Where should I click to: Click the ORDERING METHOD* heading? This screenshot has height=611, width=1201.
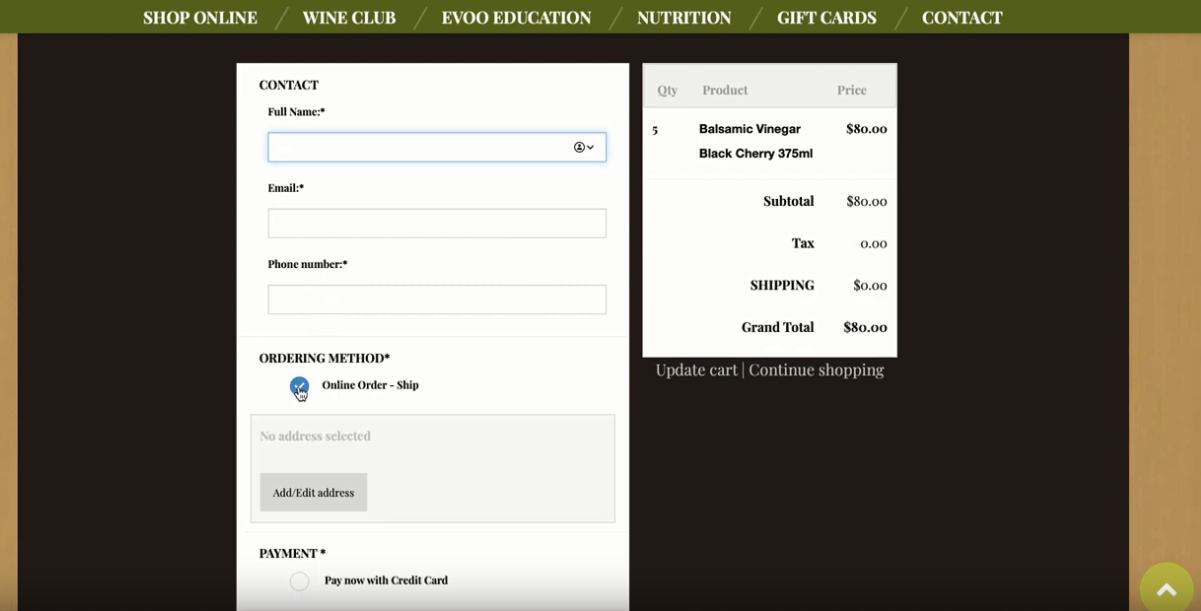324,358
